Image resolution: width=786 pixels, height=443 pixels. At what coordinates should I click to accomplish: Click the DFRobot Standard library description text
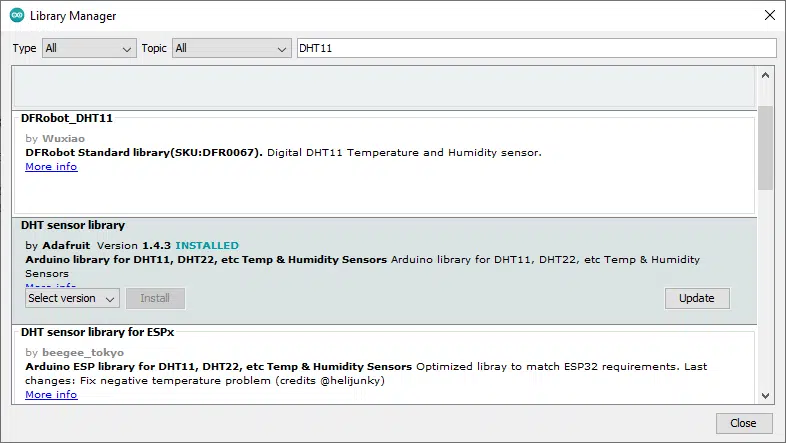(284, 153)
